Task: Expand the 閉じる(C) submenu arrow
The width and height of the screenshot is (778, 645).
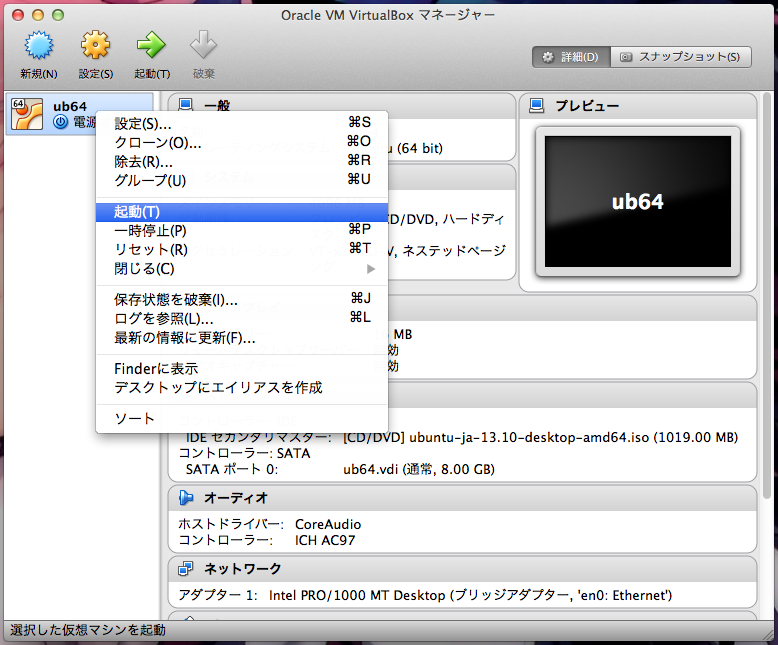Action: (x=371, y=269)
